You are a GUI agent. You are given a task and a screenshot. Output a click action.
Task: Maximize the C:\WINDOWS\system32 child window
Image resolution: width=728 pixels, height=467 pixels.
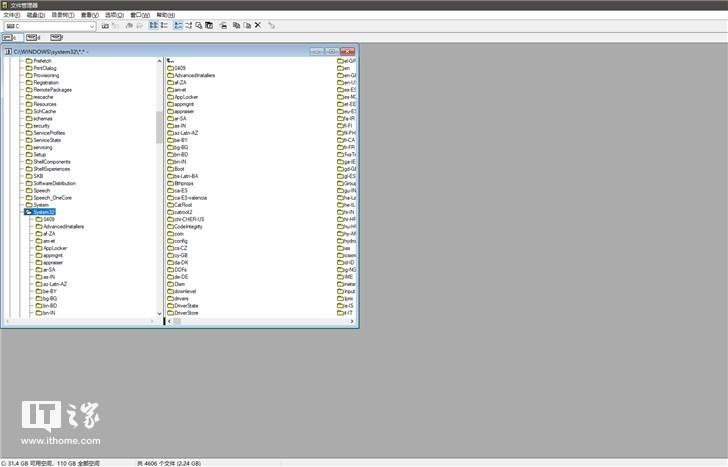click(x=331, y=50)
